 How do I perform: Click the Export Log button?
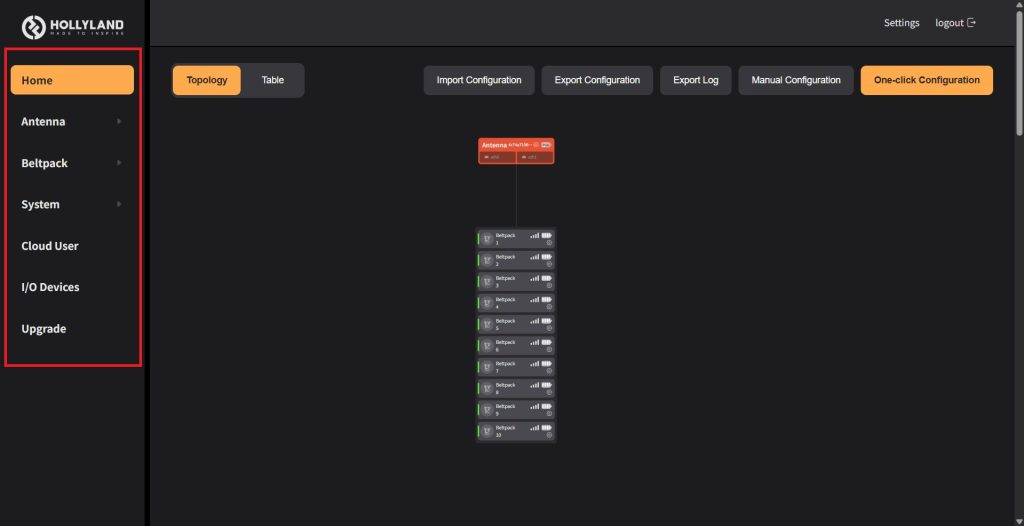pos(695,80)
